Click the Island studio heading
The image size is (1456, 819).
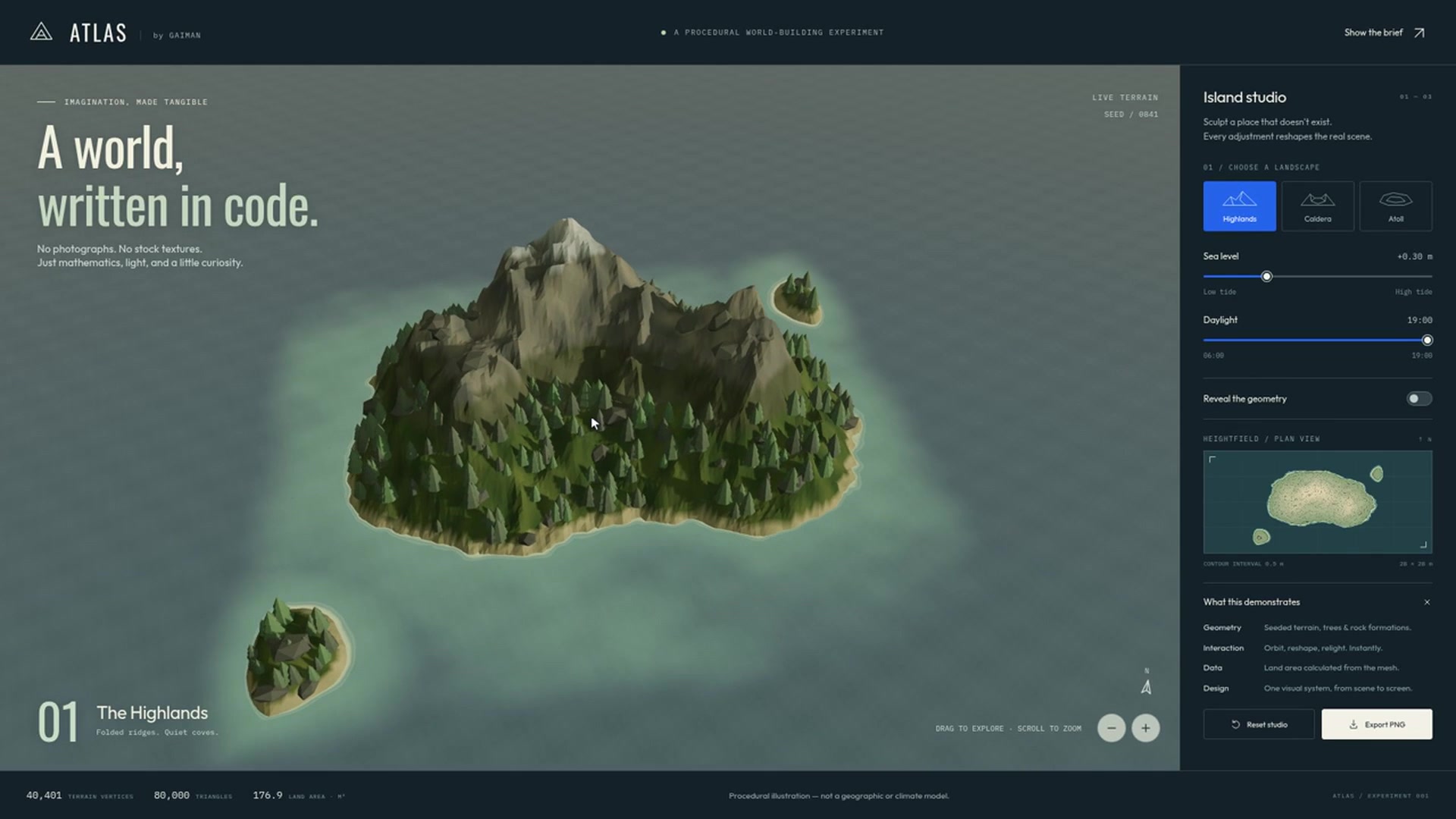pyautogui.click(x=1244, y=97)
